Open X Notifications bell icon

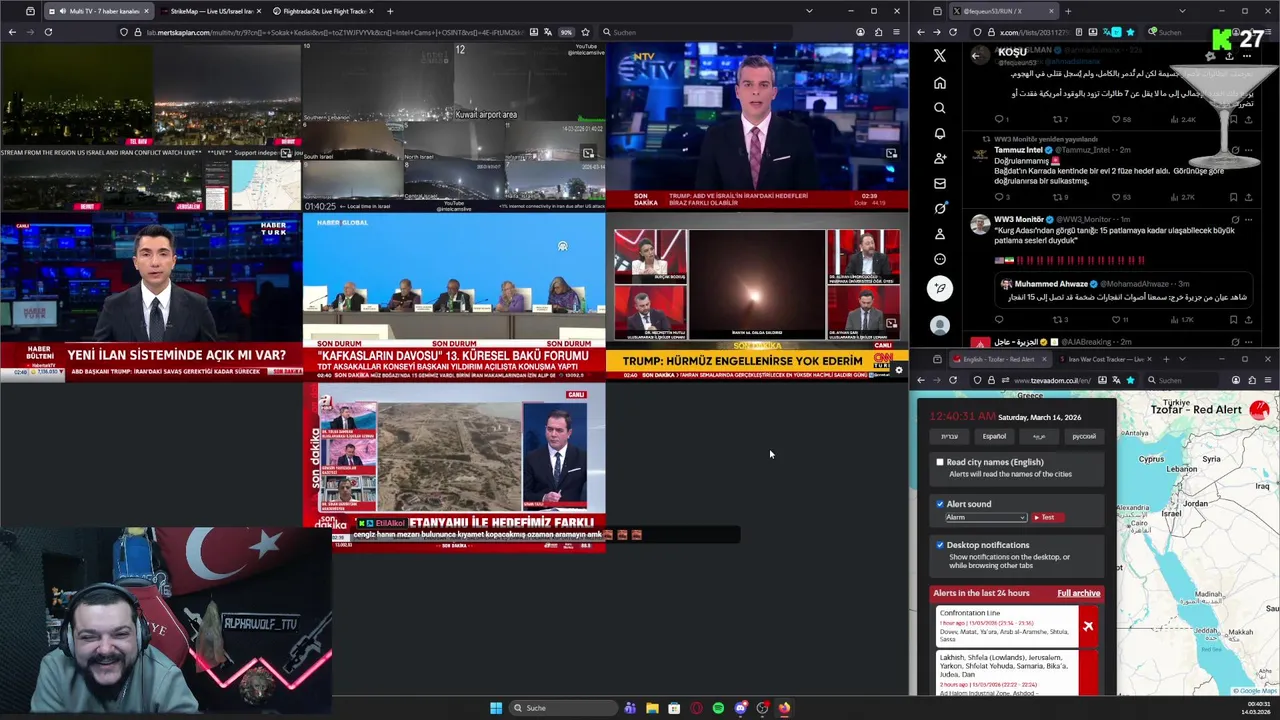coord(939,133)
